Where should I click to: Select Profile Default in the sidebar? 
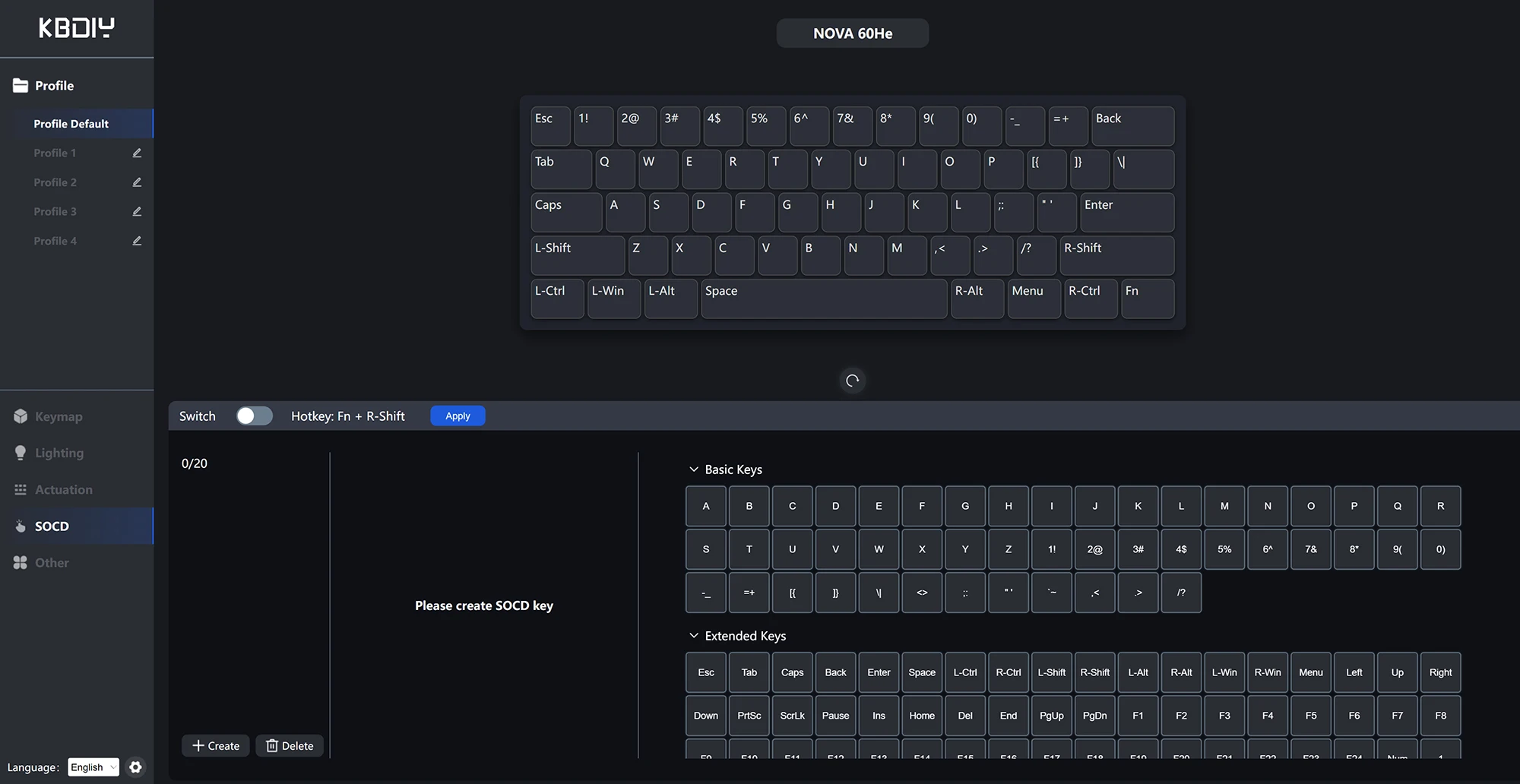[x=77, y=123]
